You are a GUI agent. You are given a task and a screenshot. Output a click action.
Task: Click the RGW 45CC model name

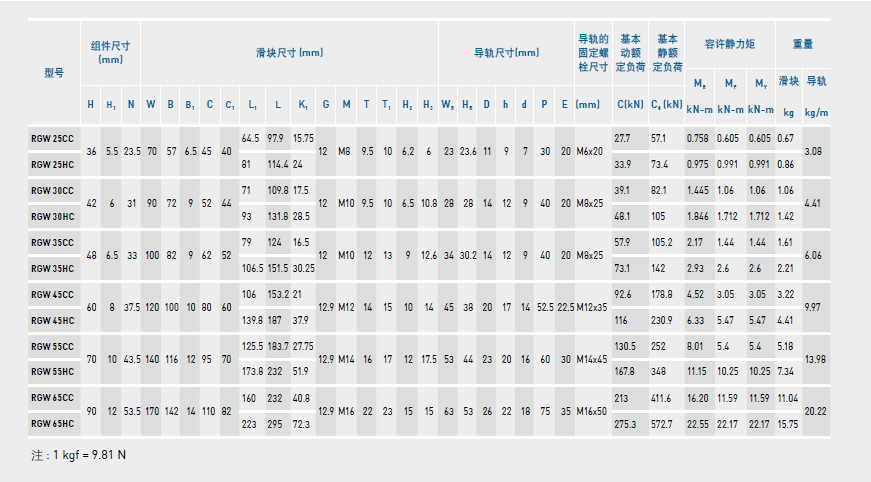pos(53,294)
